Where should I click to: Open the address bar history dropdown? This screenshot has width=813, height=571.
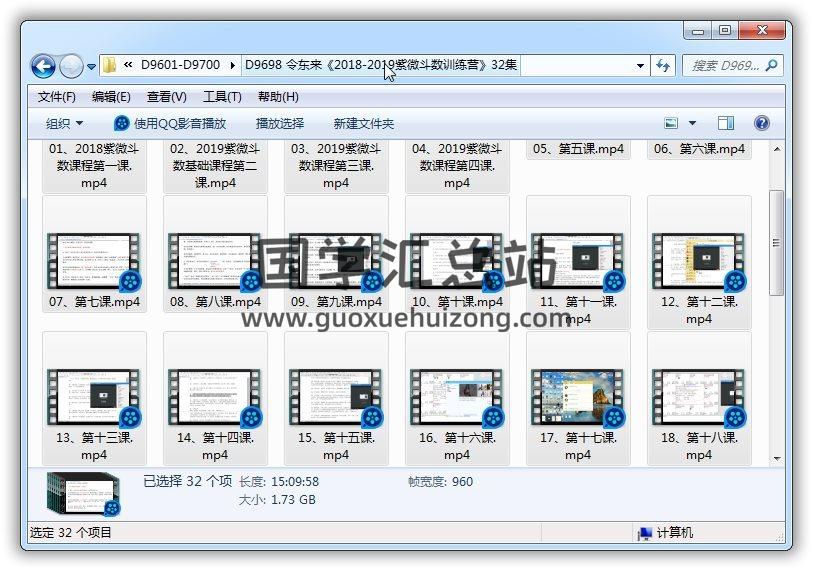(x=640, y=65)
